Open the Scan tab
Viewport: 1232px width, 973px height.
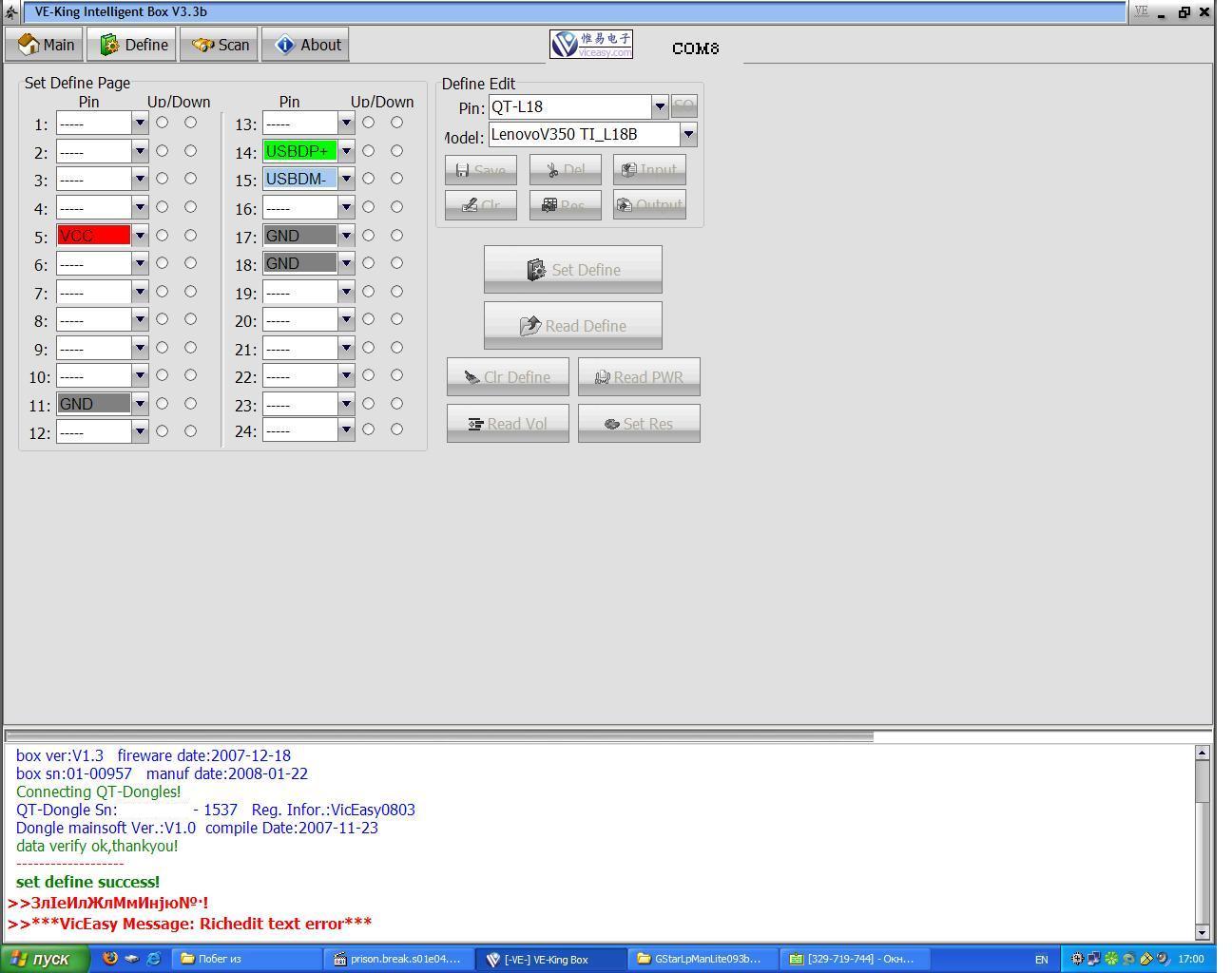pos(220,45)
